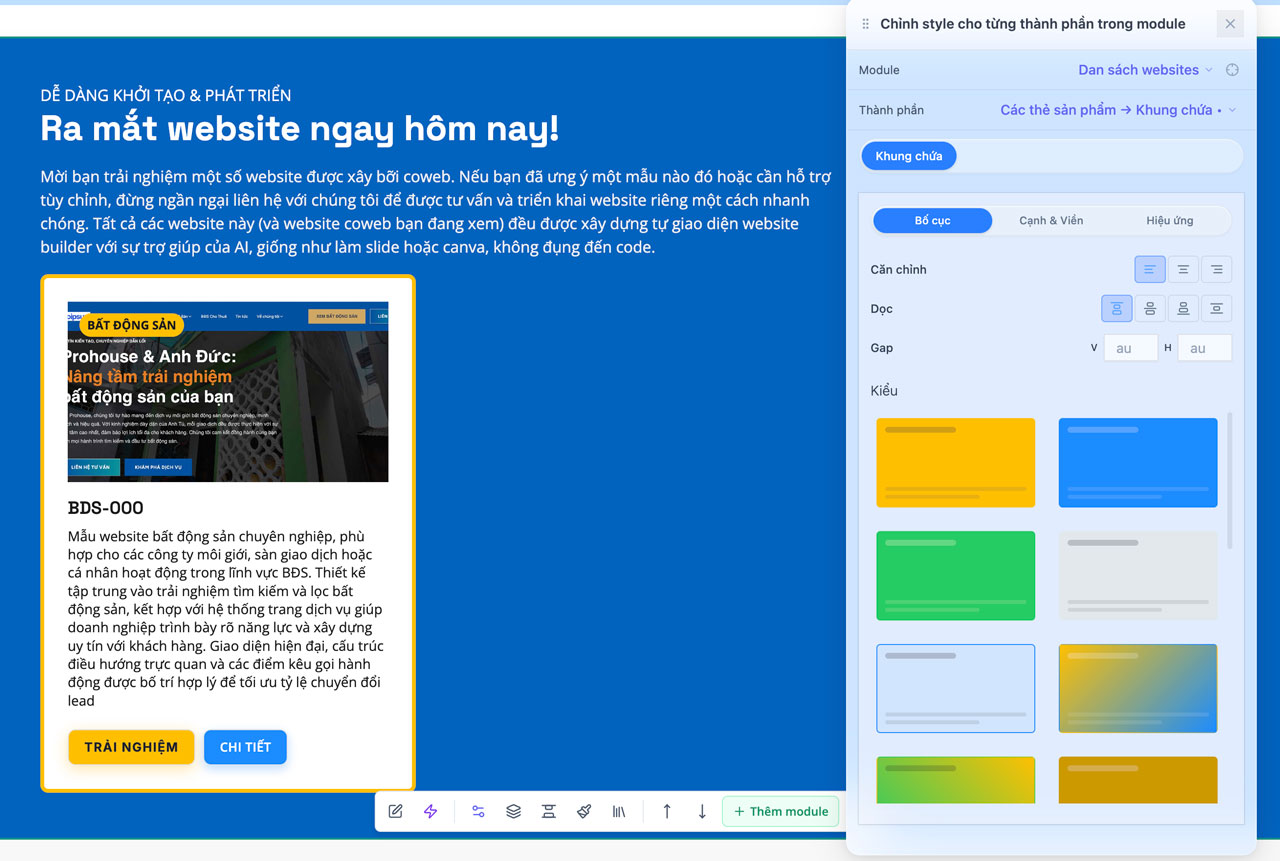
Task: Click the drag handle dots on style panel
Action: coord(865,24)
